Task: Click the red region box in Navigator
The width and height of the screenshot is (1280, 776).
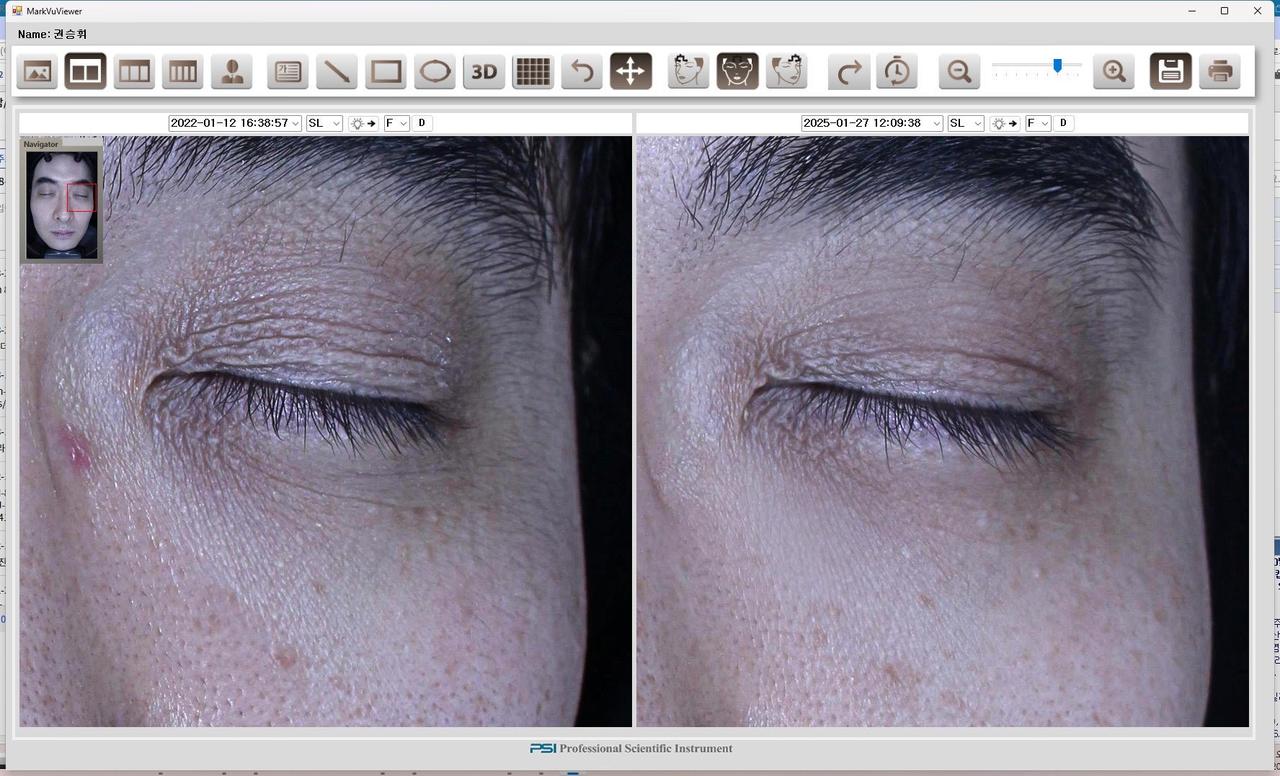Action: click(x=81, y=197)
